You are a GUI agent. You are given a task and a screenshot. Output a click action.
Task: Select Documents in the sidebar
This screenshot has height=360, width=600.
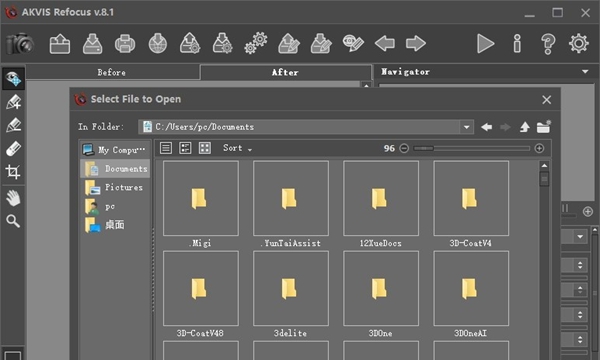115,169
